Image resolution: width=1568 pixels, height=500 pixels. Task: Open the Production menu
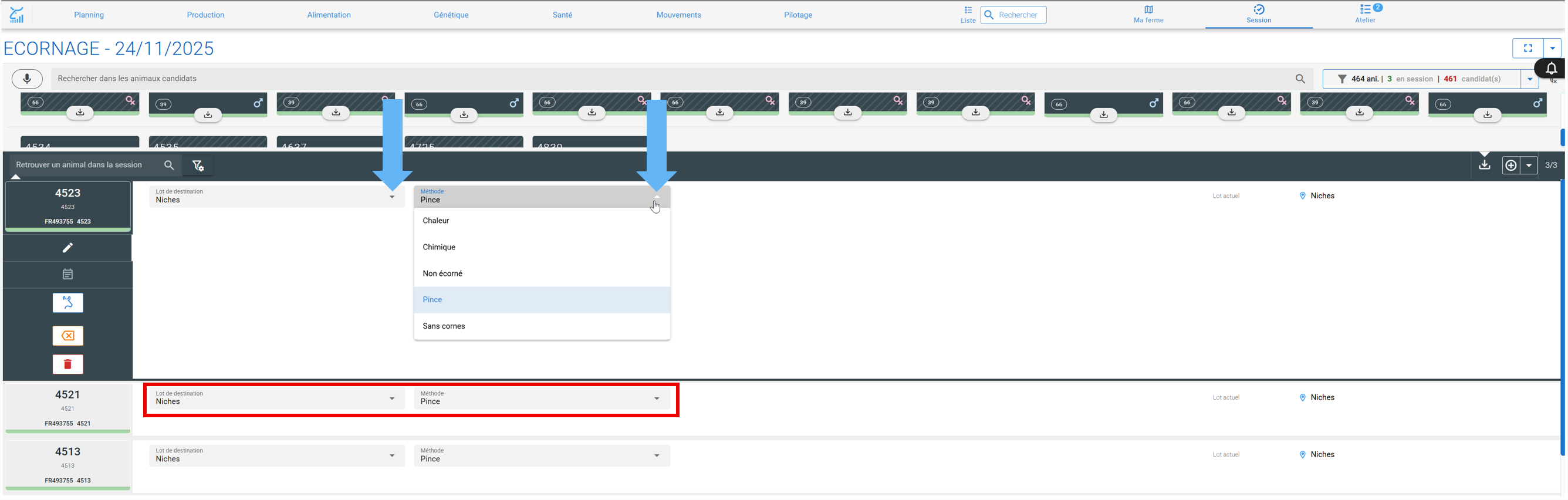point(205,15)
